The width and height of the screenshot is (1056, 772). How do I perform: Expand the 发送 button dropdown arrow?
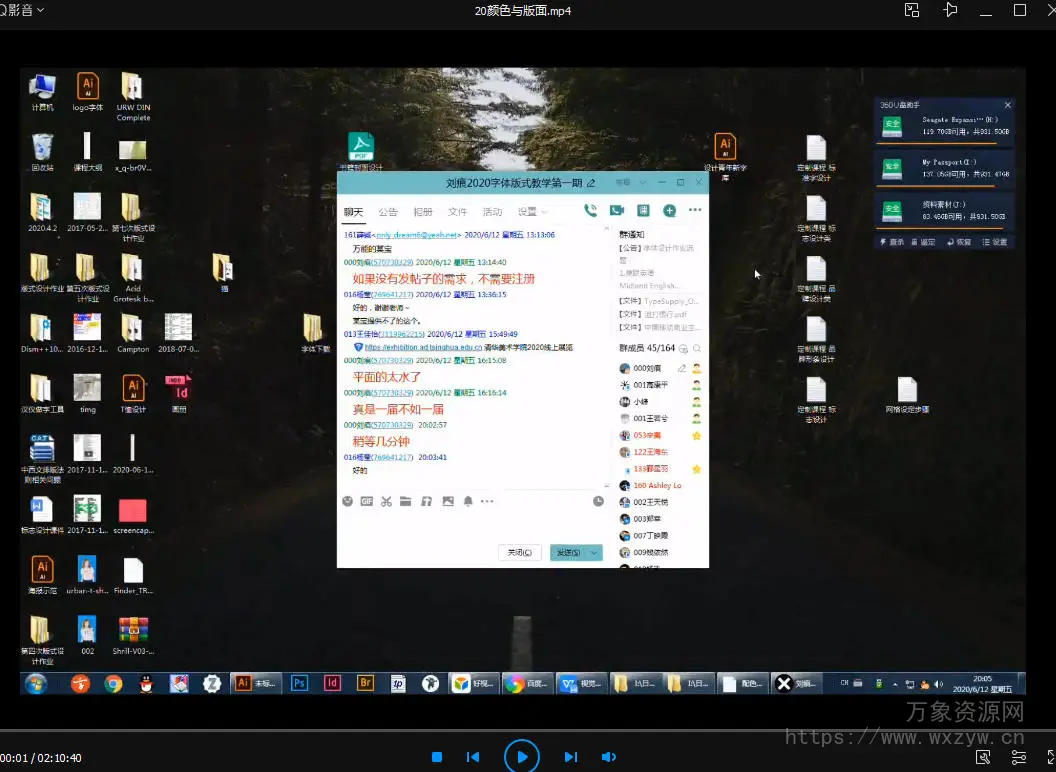point(595,553)
